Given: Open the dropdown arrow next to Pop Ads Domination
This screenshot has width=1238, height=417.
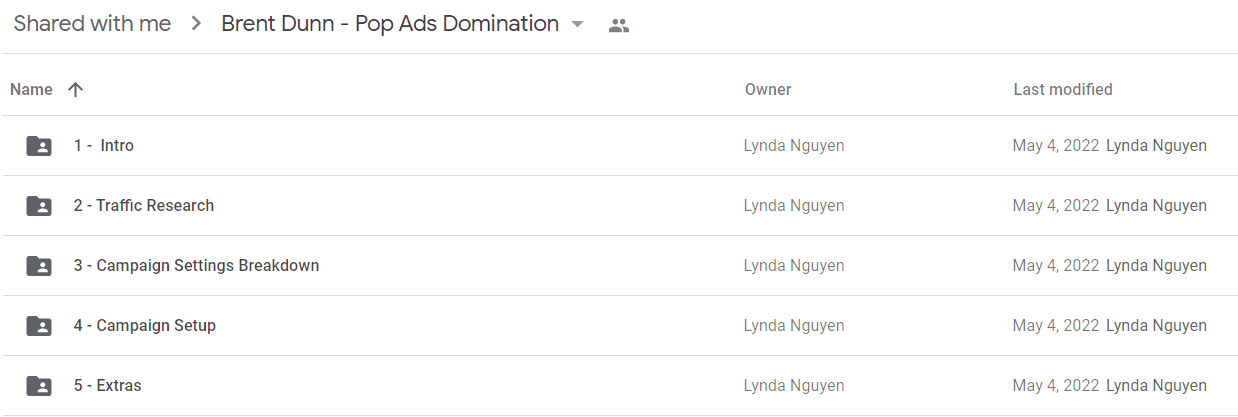Looking at the screenshot, I should (577, 25).
